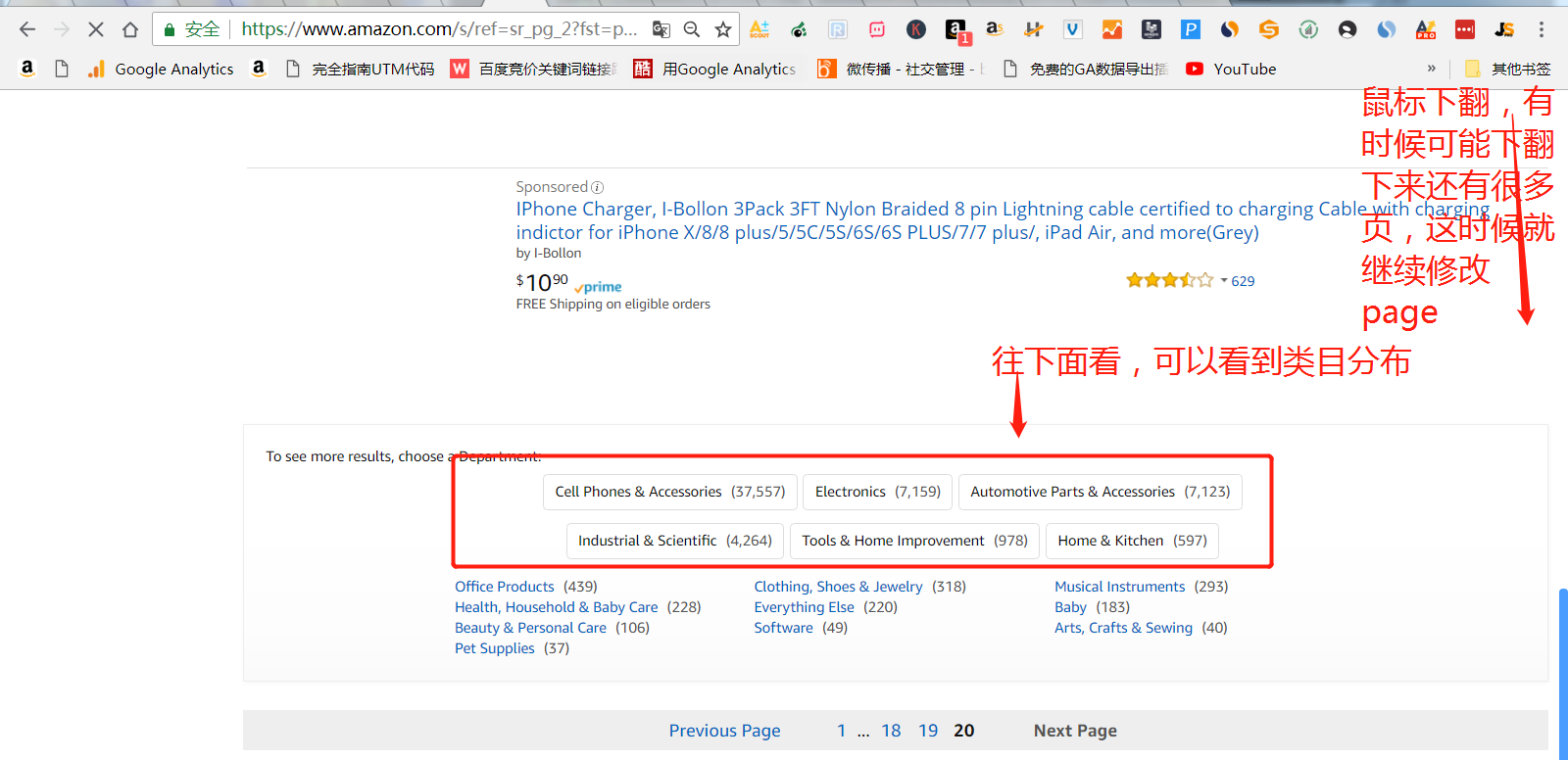
Task: Jump to results page 18
Action: tap(891, 731)
